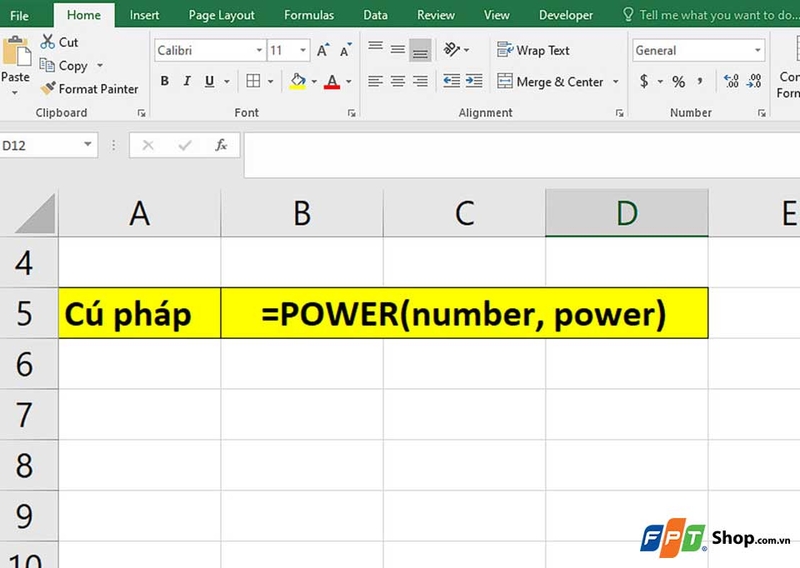Increase font size with larger A icon
Screen dimensions: 800x568
click(x=322, y=50)
